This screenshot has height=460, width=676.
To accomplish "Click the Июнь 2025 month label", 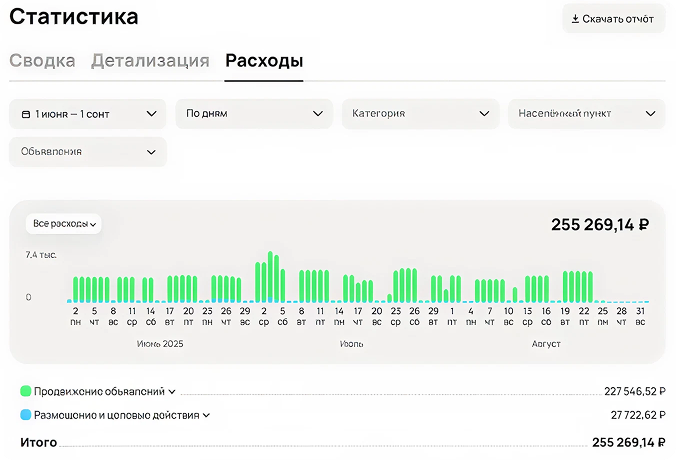I will point(160,344).
